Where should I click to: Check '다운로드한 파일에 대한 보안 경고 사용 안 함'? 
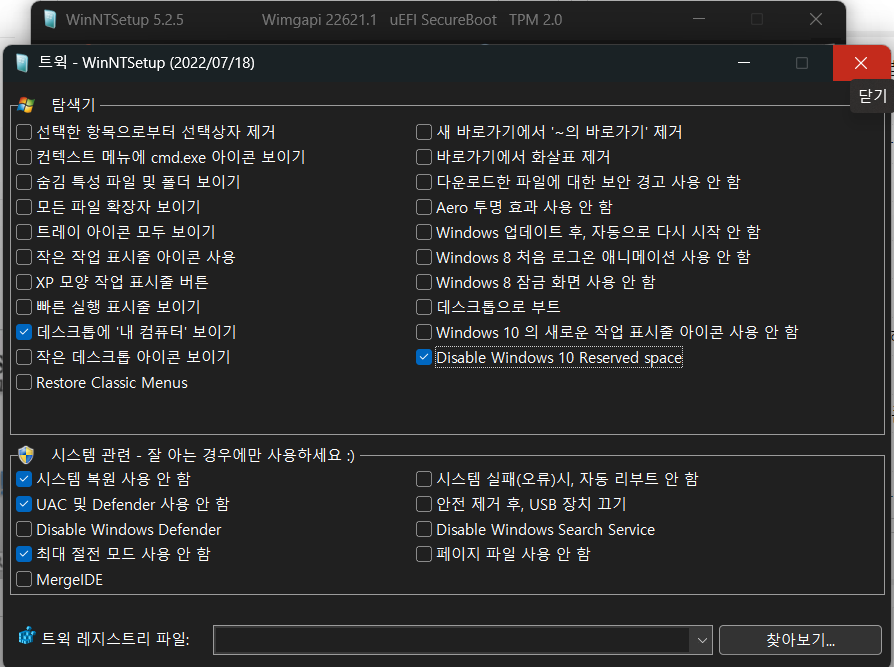coord(424,182)
